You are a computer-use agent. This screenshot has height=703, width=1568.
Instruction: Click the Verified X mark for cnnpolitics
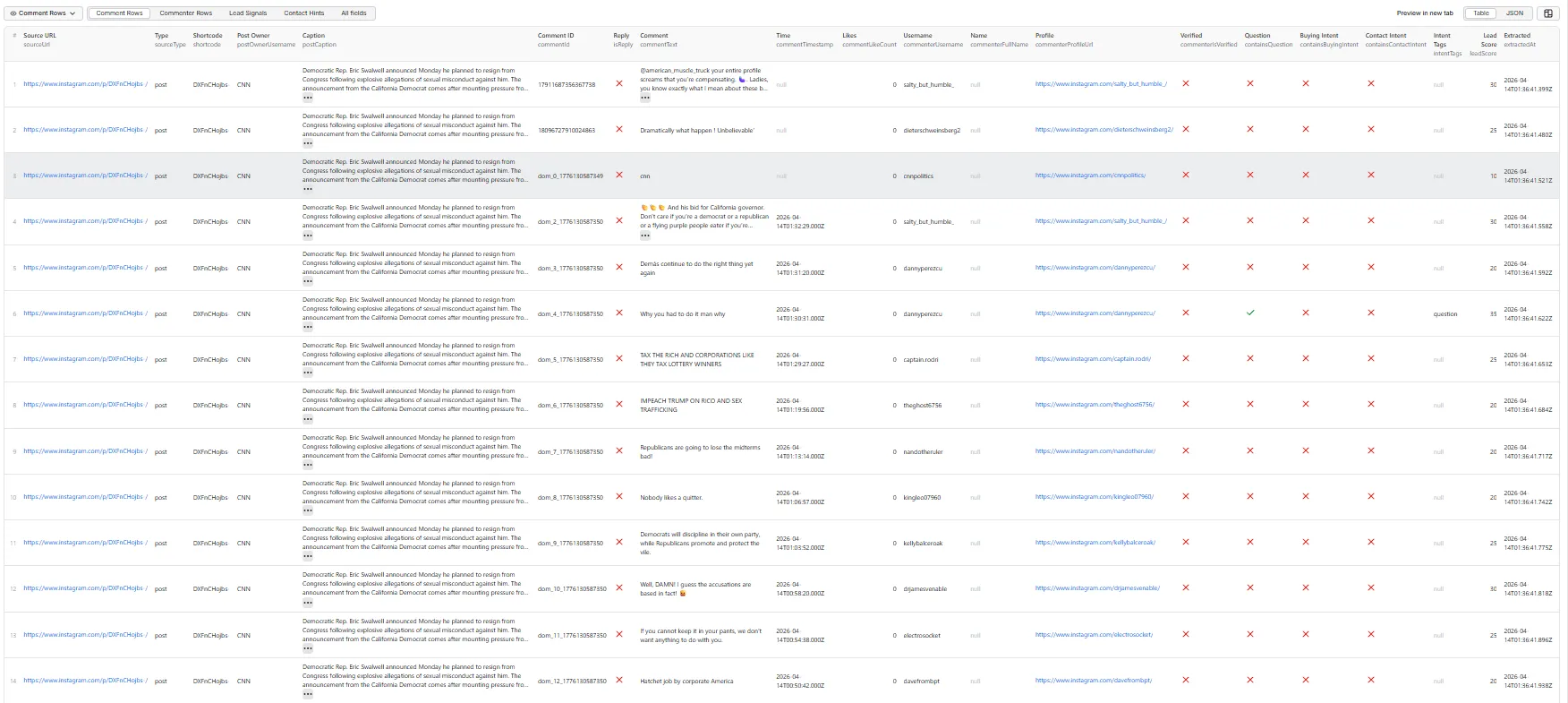tap(1186, 175)
